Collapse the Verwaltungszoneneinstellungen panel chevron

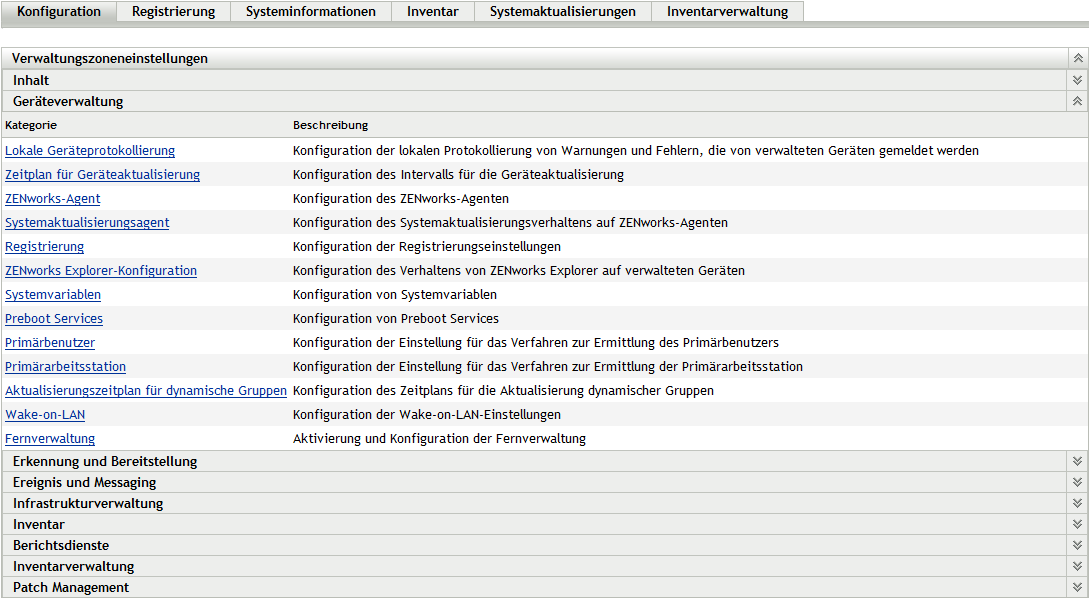pos(1077,59)
